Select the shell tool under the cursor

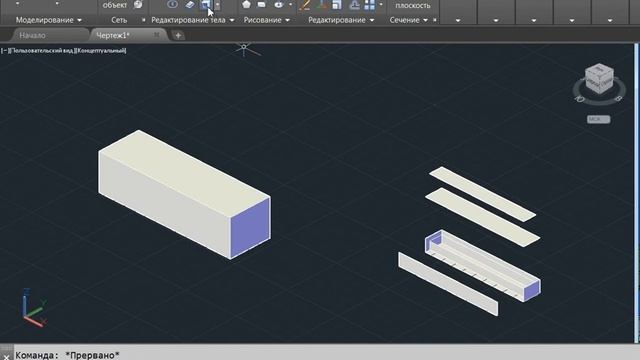coord(206,4)
